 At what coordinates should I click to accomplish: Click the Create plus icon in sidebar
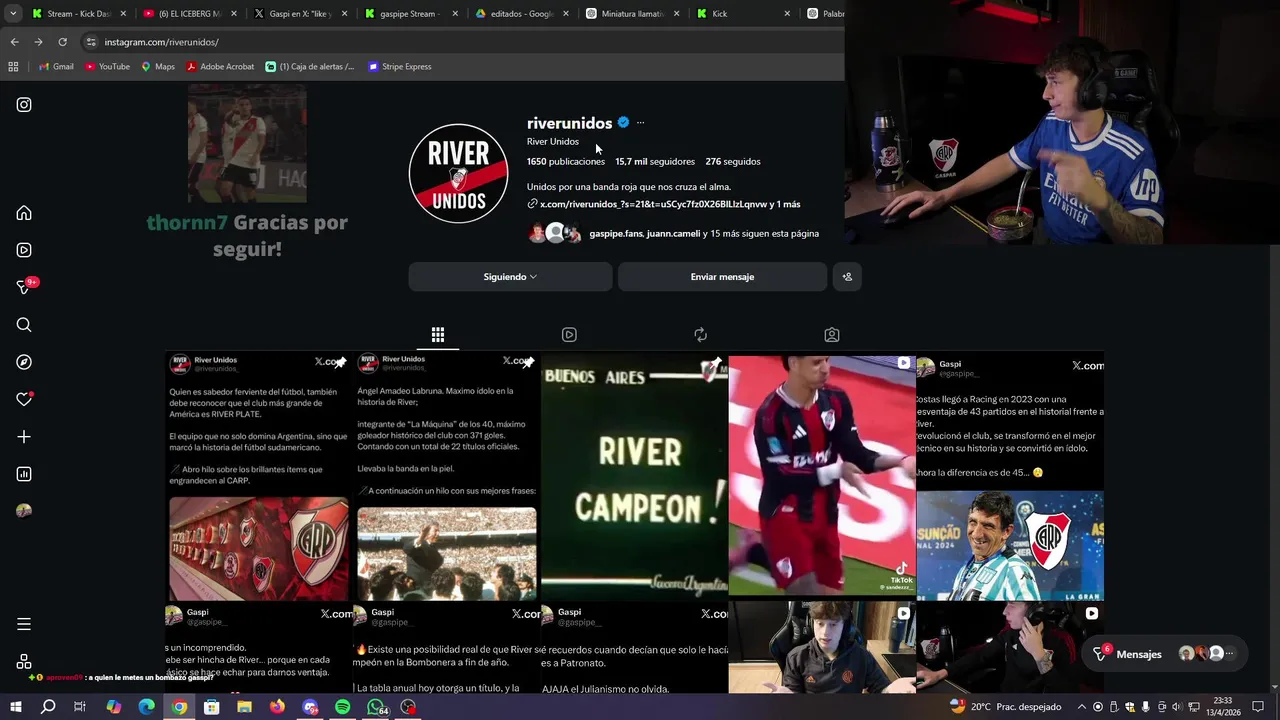(x=24, y=437)
